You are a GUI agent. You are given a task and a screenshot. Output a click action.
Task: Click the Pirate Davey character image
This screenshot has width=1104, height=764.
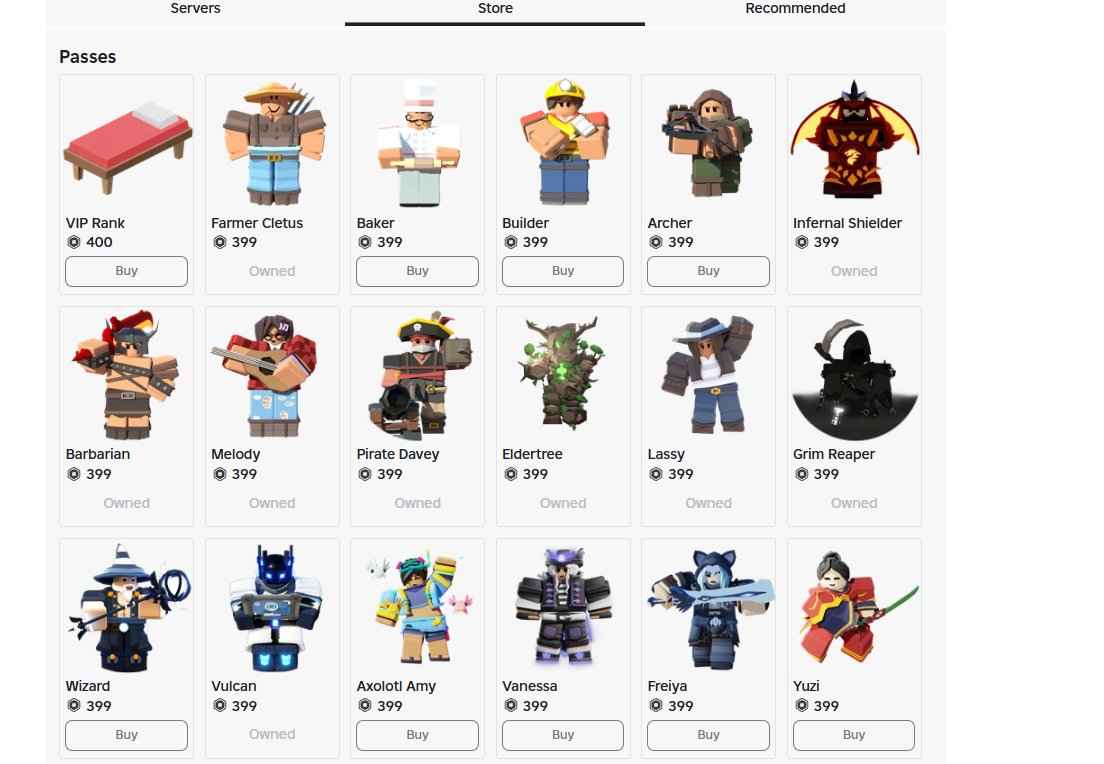point(418,374)
